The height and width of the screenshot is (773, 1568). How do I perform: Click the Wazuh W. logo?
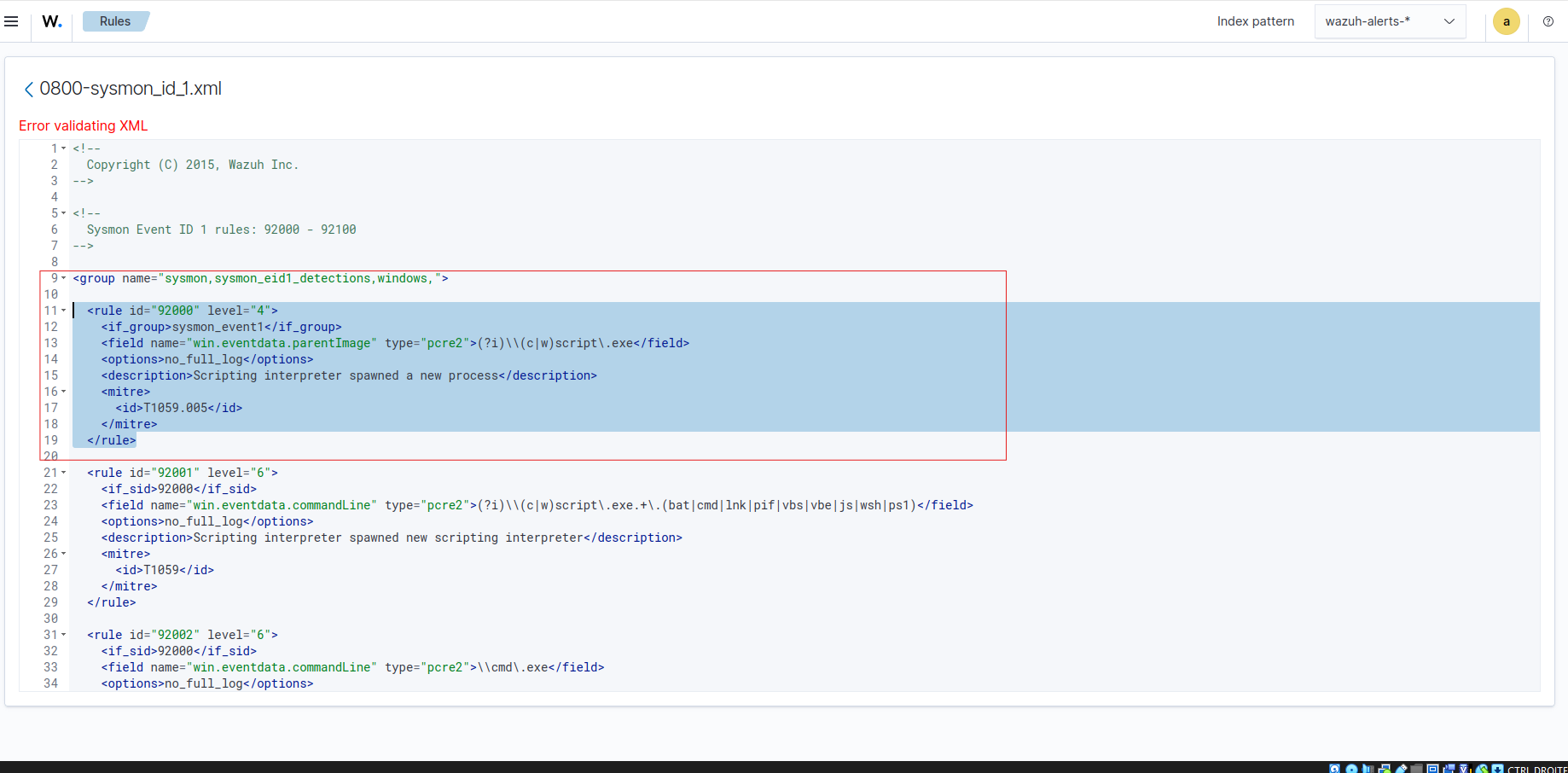point(52,21)
